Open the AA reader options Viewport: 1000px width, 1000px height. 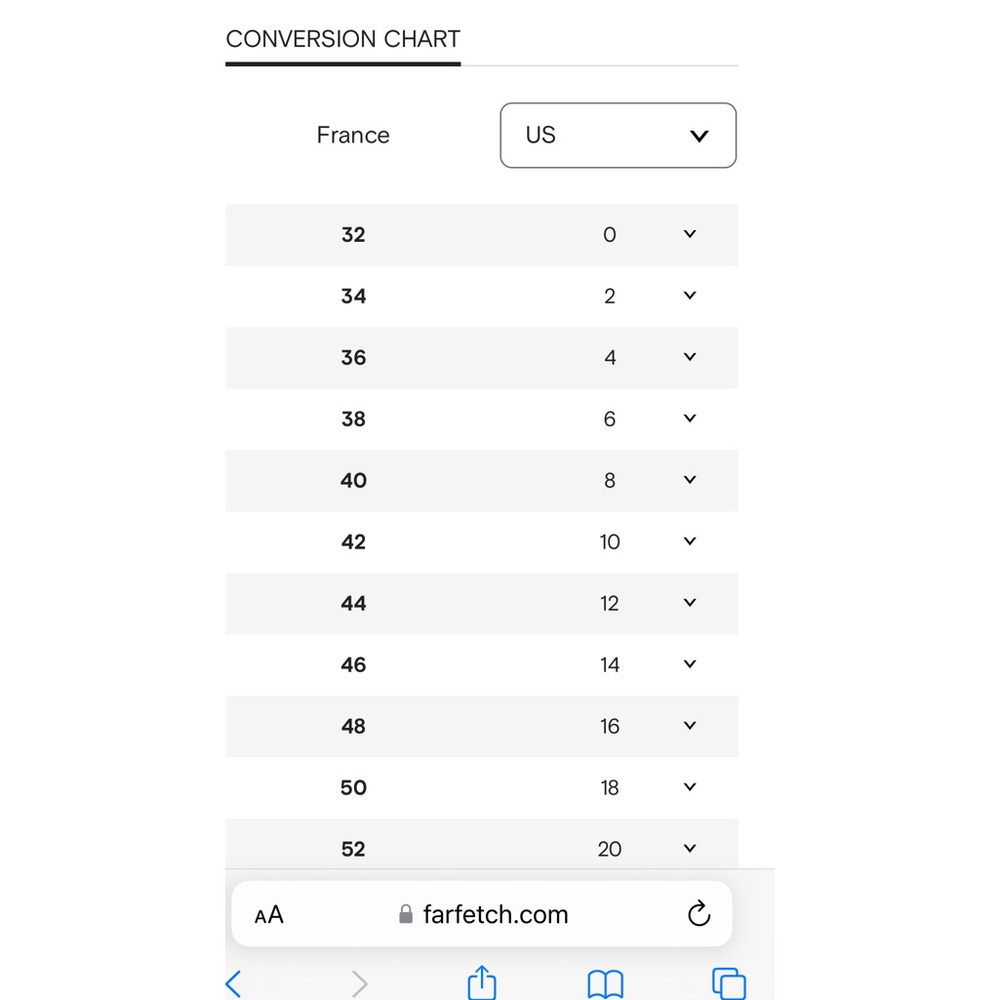pyautogui.click(x=268, y=915)
